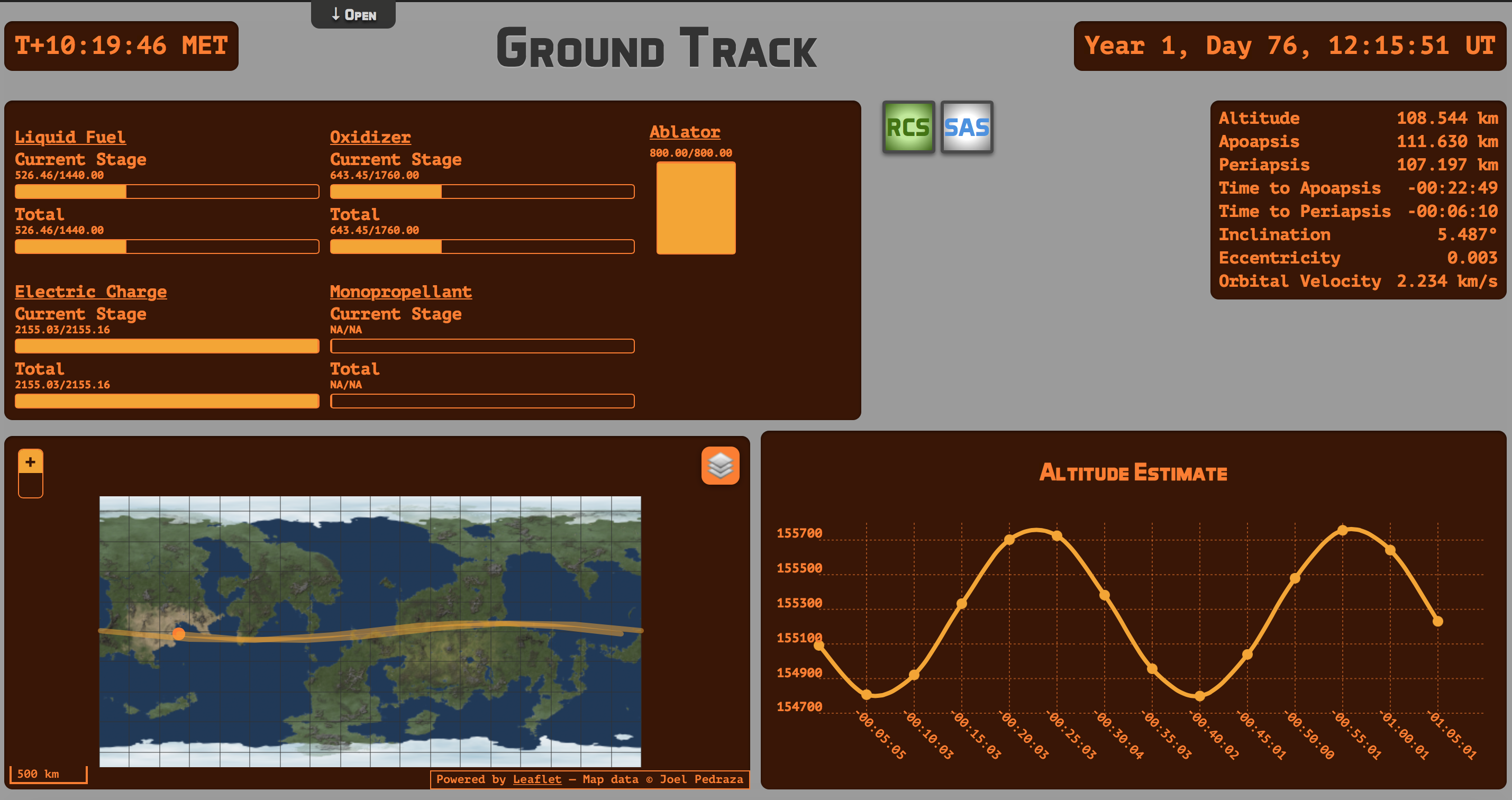Zoom in on the ground track map

click(x=31, y=462)
